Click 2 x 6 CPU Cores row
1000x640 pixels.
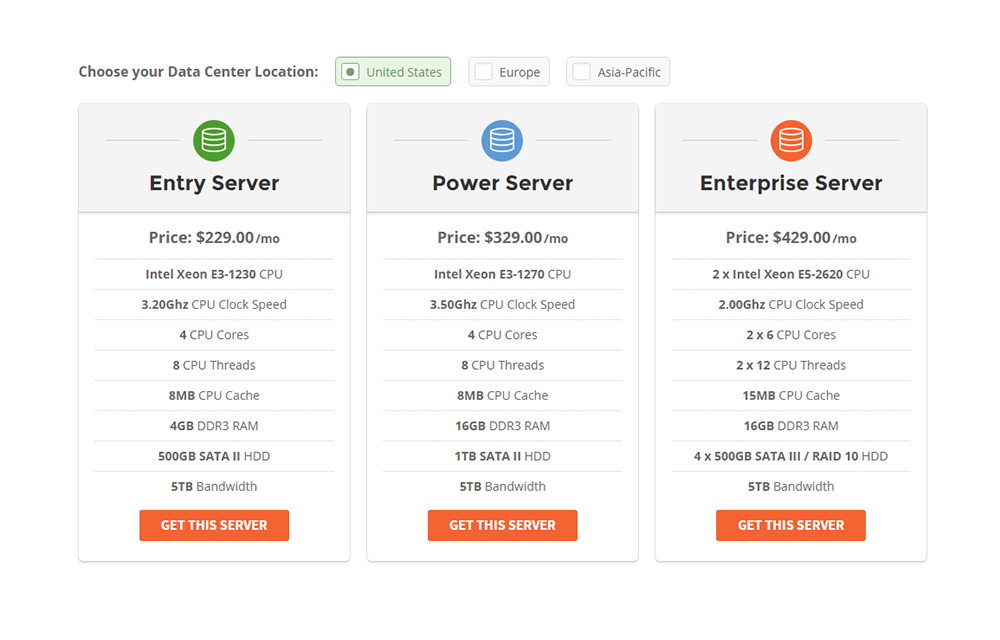pyautogui.click(x=791, y=335)
